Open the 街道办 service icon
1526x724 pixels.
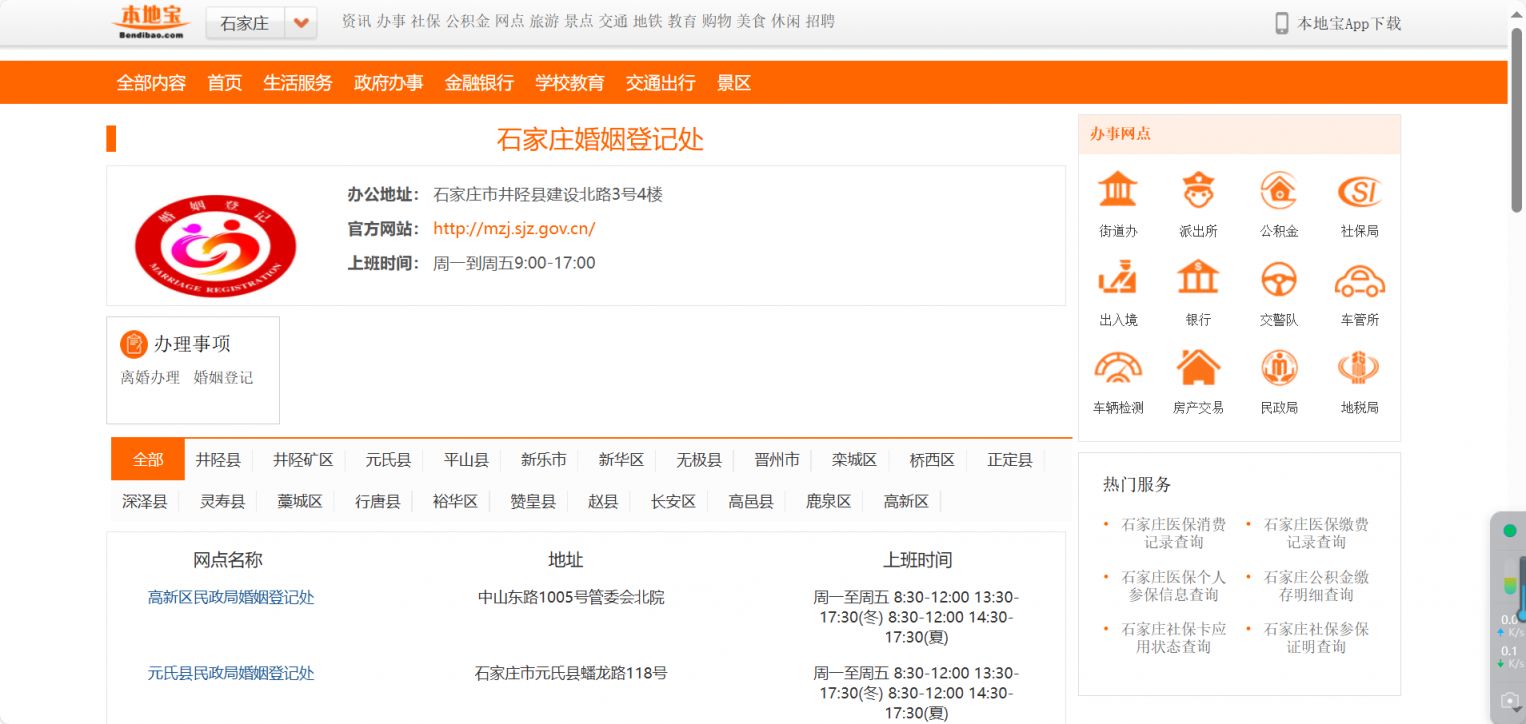tap(1117, 191)
